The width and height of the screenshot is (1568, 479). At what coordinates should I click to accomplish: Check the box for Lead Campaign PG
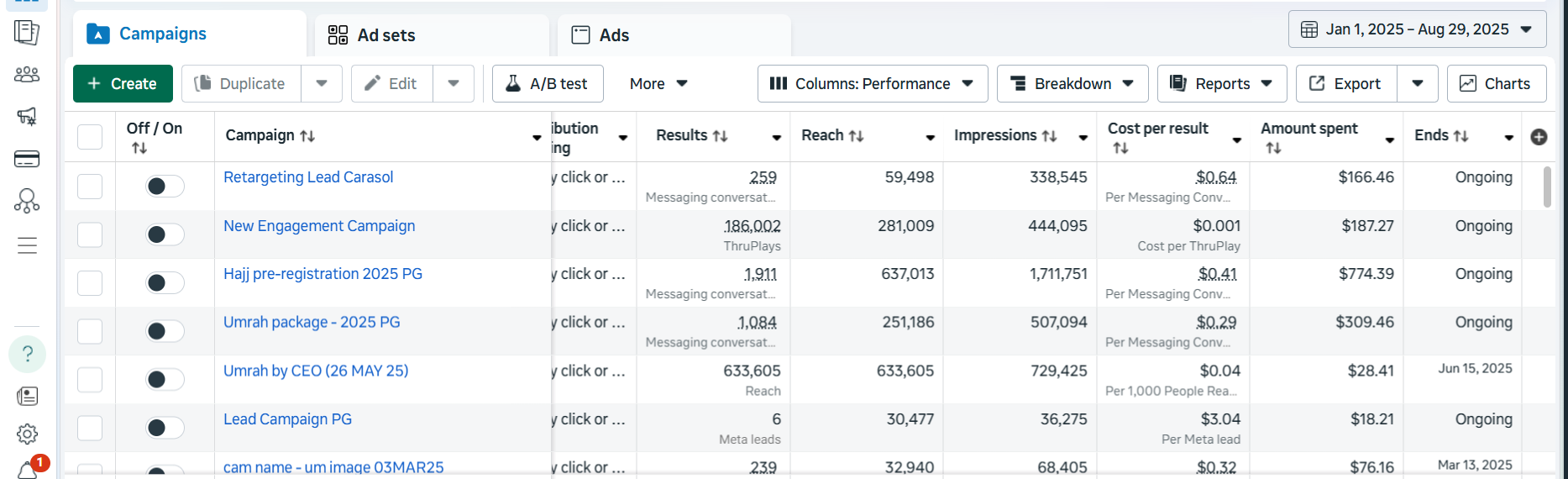[90, 428]
